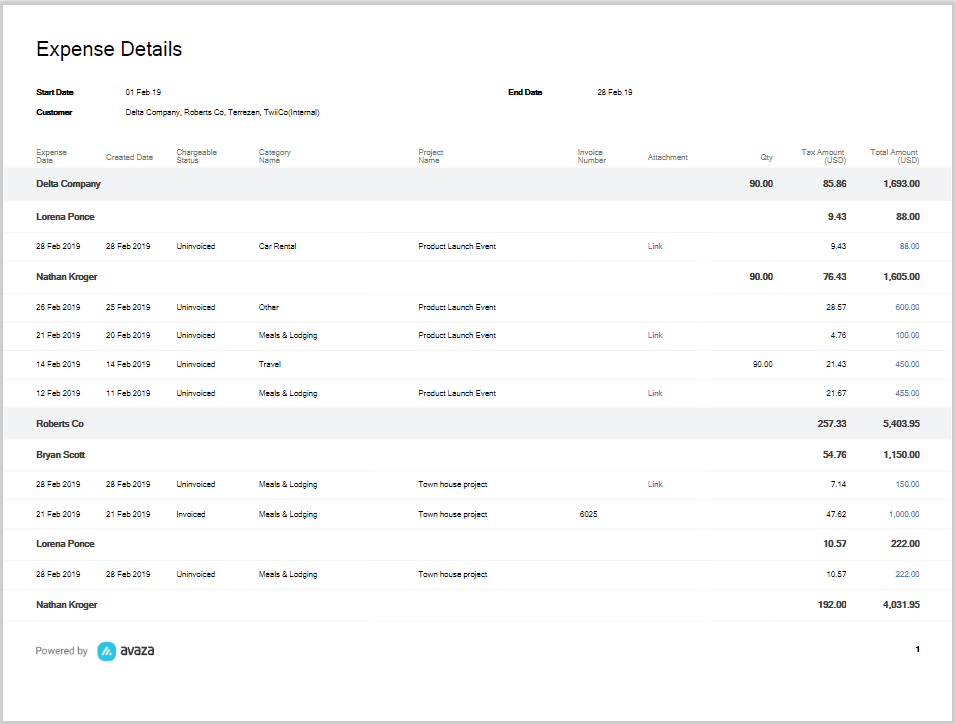Click the Delta Company tax amount 85.86
956x724 pixels.
tap(835, 184)
